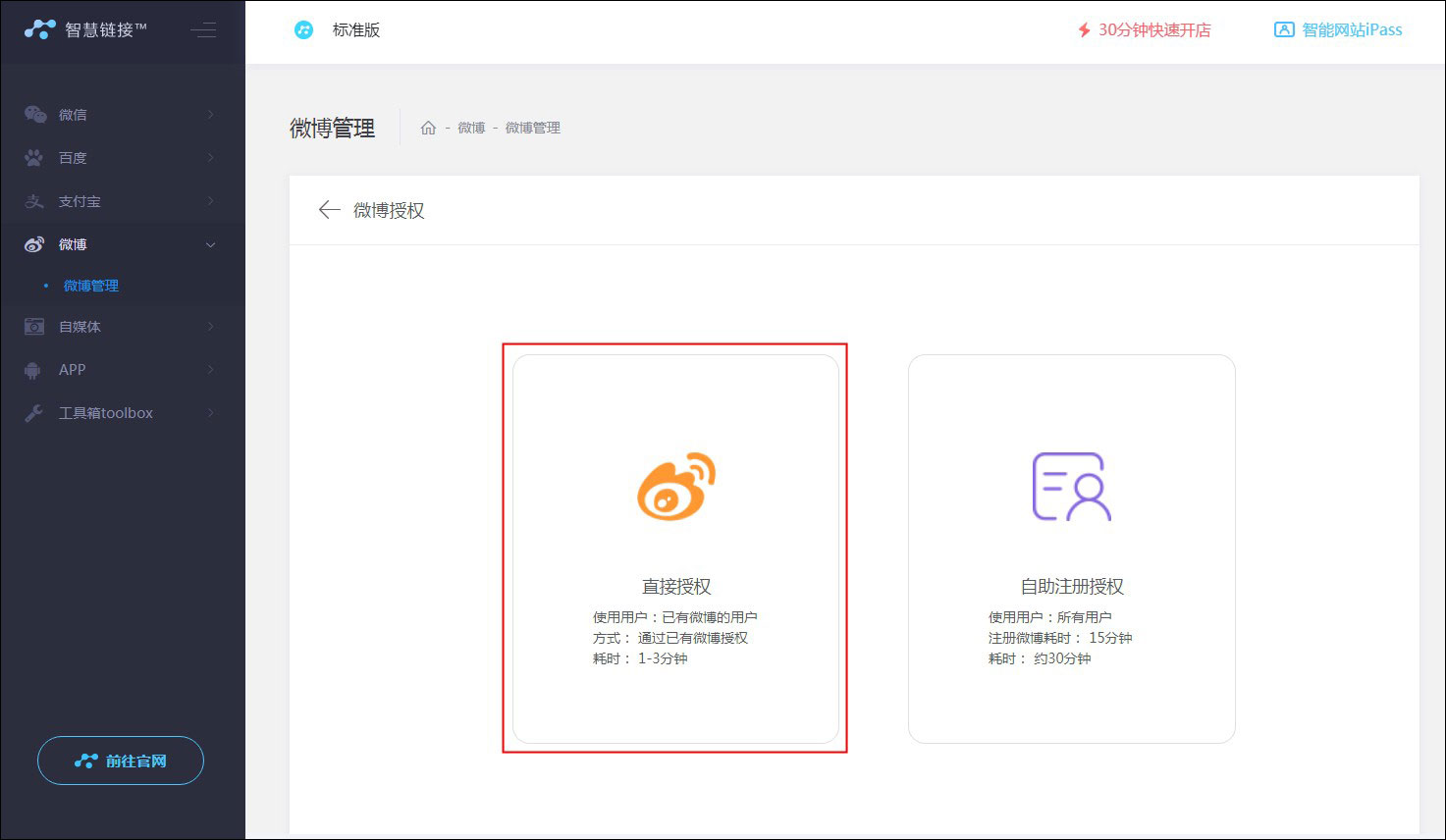Click the Alipay icon in sidebar
This screenshot has height=840, width=1446.
34,201
